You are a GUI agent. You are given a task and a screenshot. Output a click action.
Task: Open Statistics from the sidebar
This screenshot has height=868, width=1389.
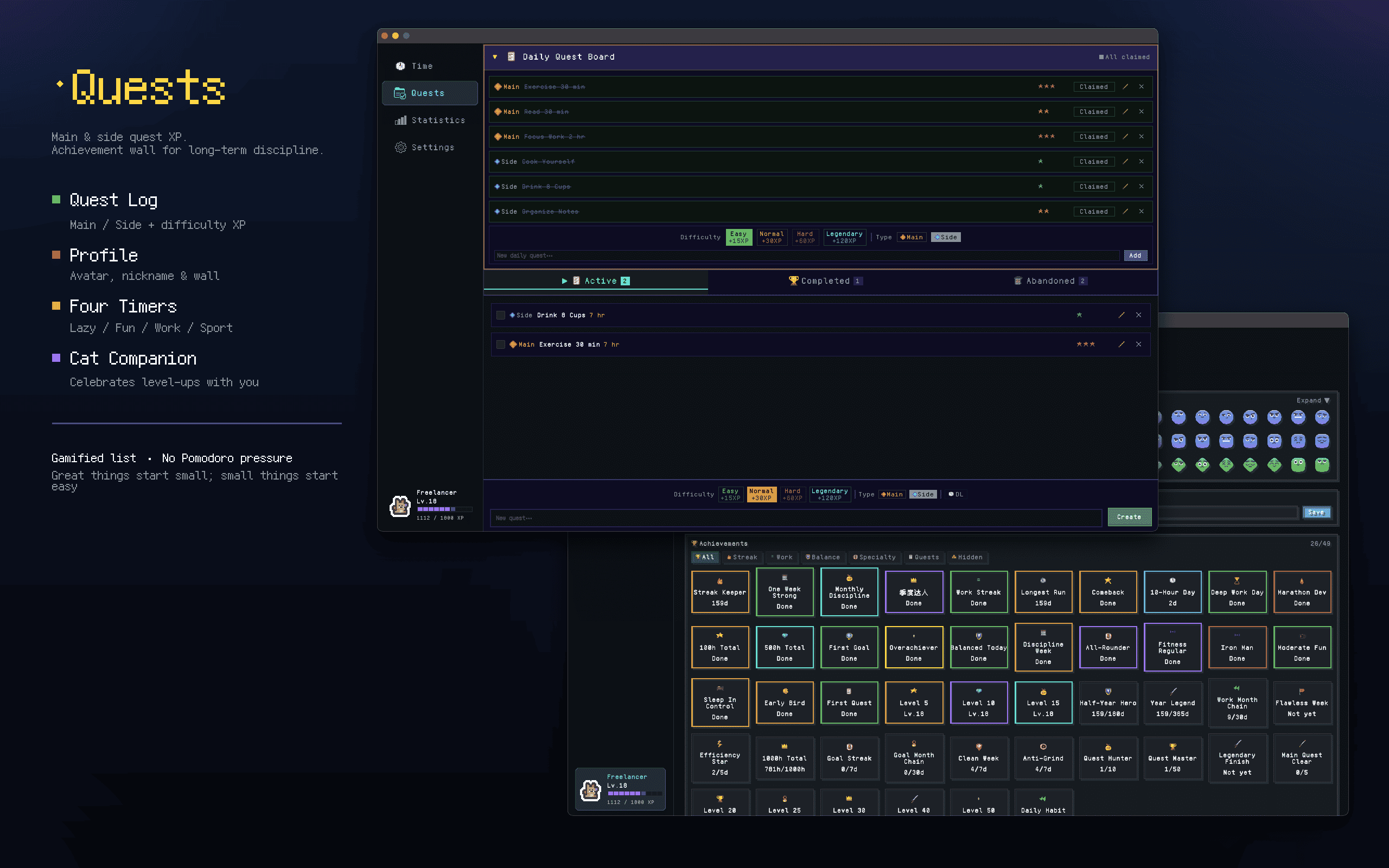(x=429, y=120)
